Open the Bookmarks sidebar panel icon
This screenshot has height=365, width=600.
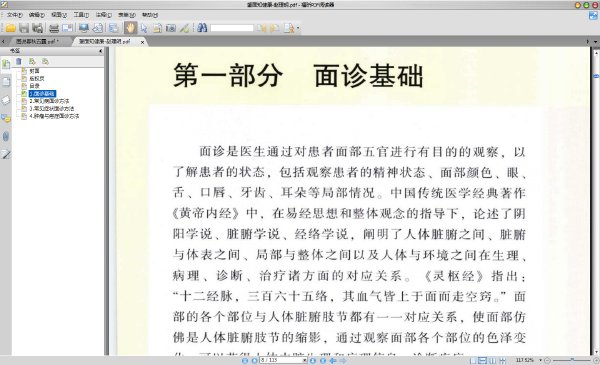coord(6,64)
